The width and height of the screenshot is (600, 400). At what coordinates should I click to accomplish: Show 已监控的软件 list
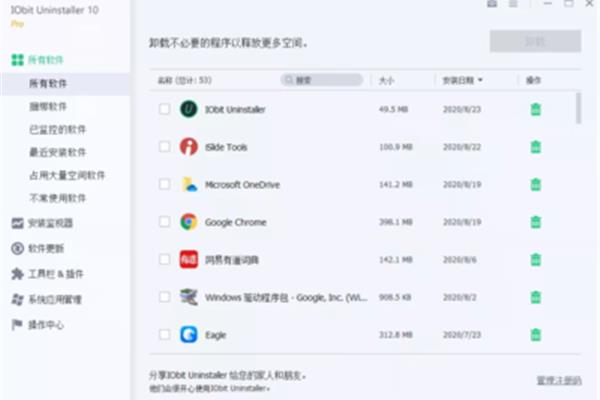click(57, 129)
